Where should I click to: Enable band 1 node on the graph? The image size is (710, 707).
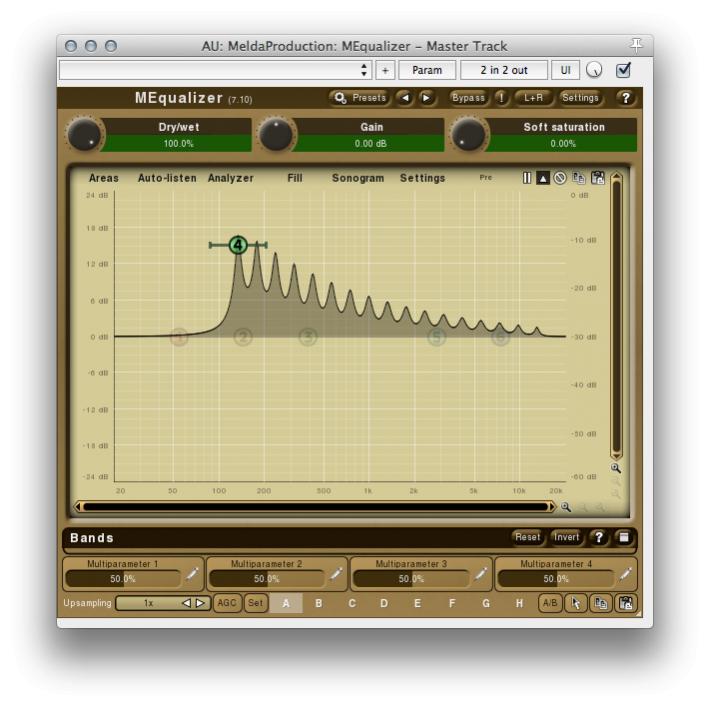tap(179, 337)
